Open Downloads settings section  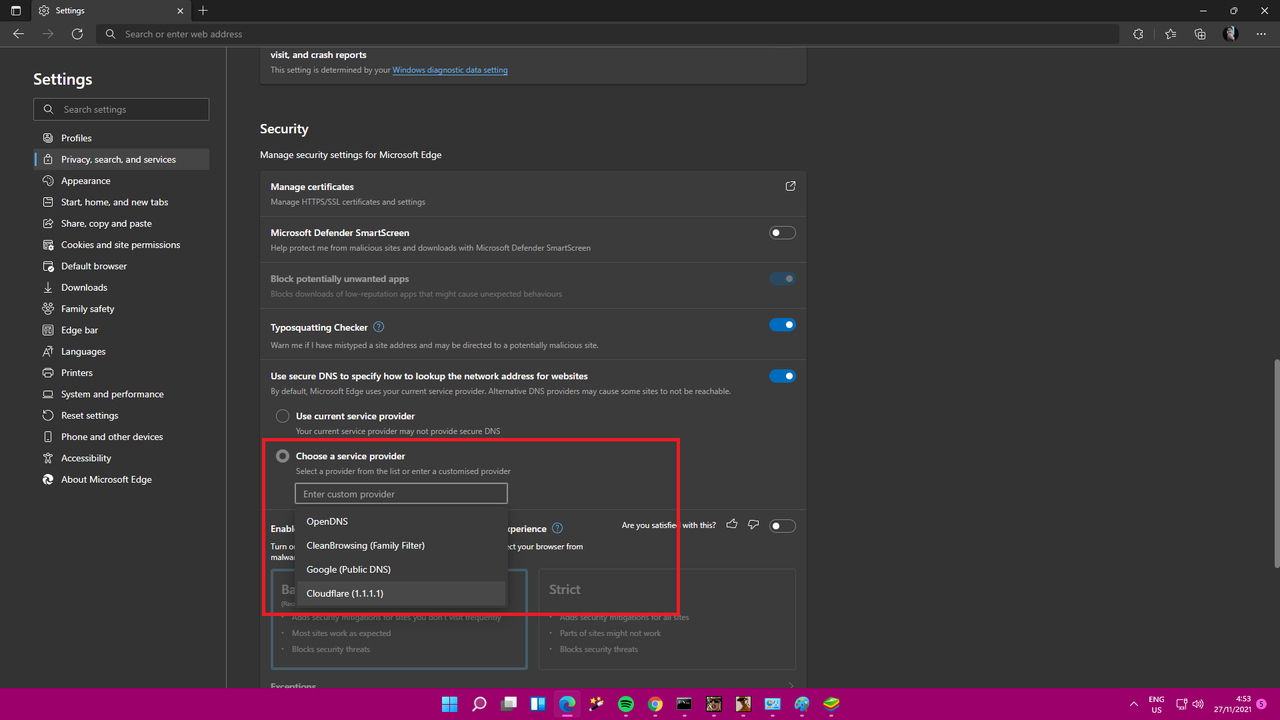pos(121,287)
